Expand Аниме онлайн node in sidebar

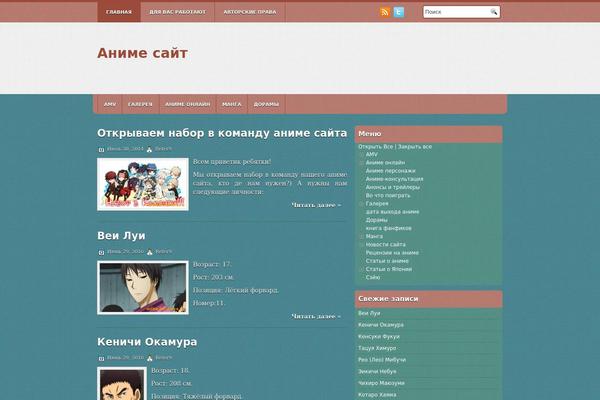tap(361, 163)
